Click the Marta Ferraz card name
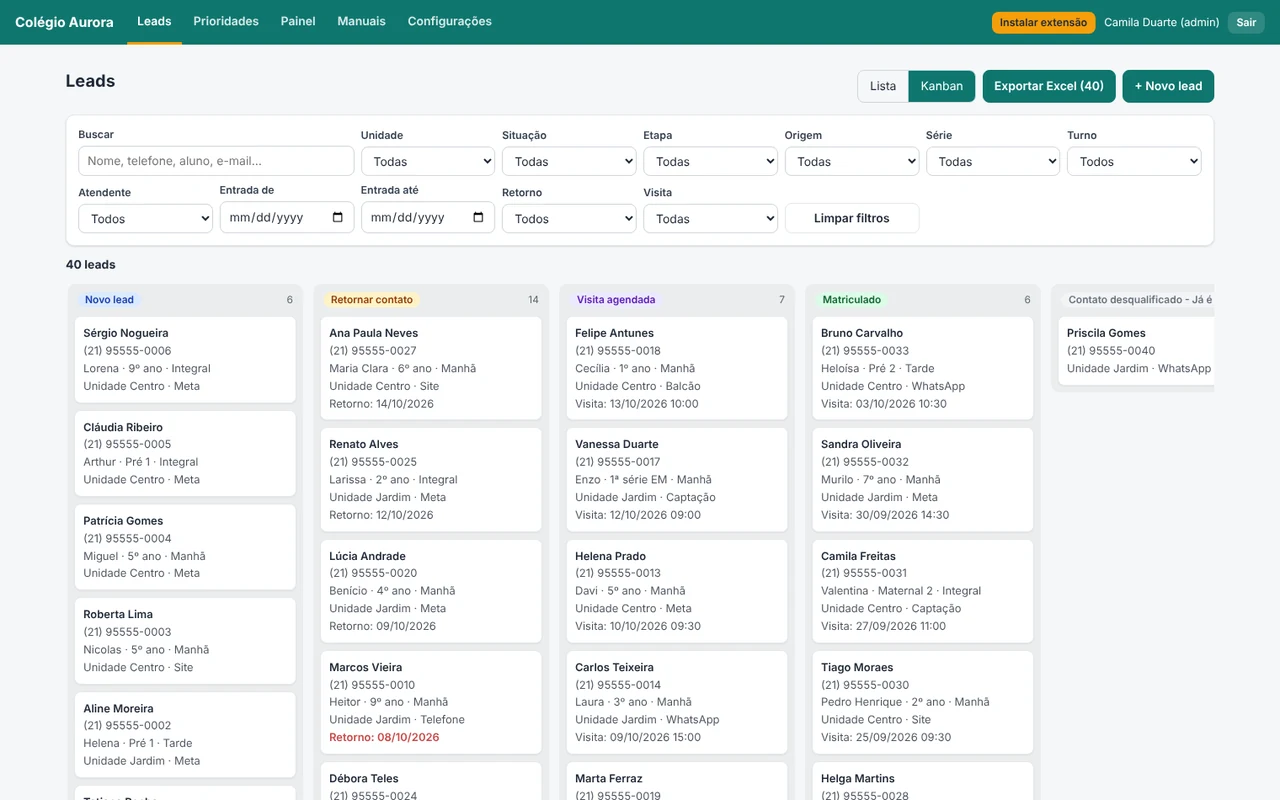Screen dimensions: 1280x800 (609, 778)
